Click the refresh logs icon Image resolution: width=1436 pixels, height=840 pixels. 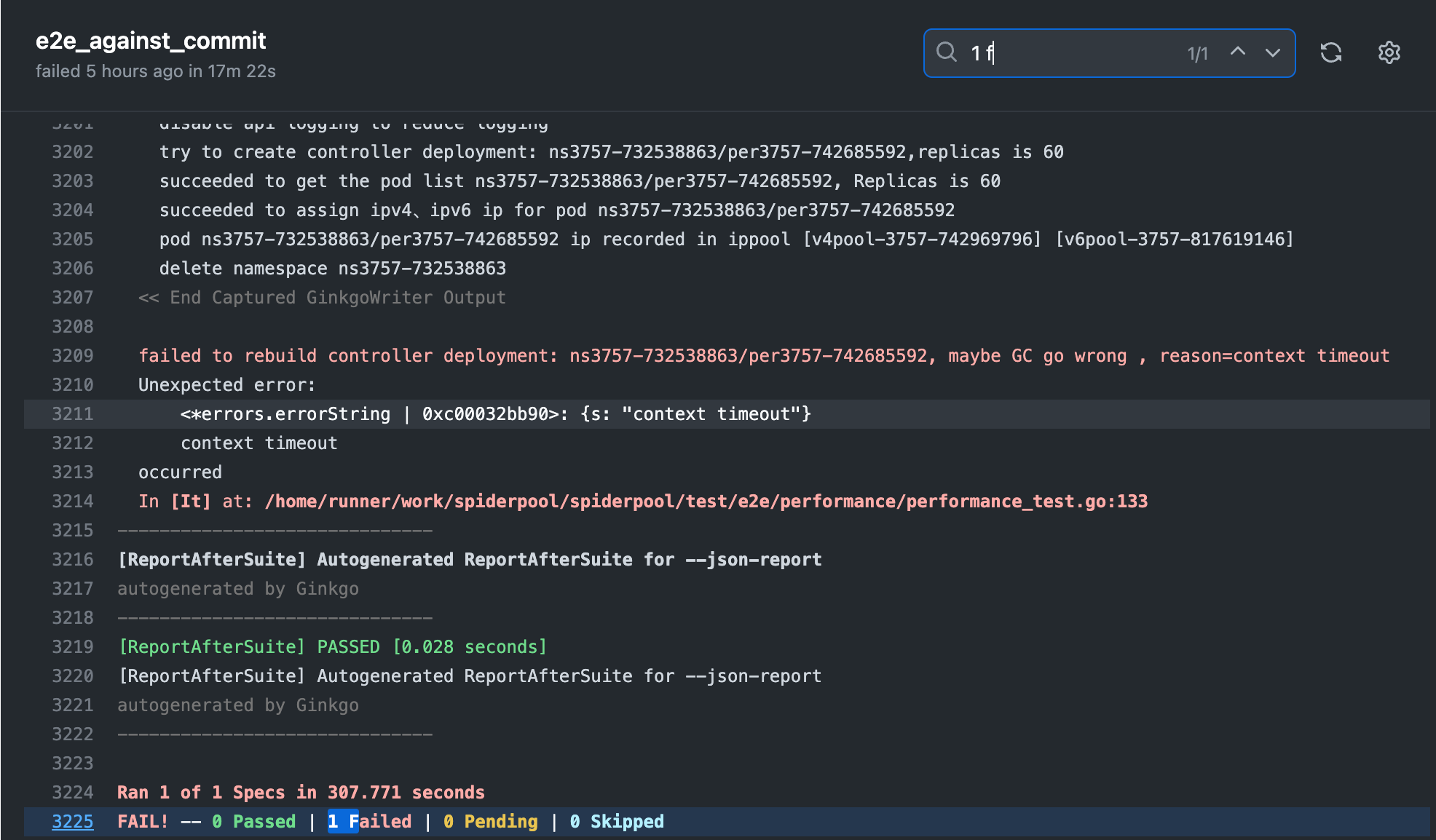coord(1331,52)
